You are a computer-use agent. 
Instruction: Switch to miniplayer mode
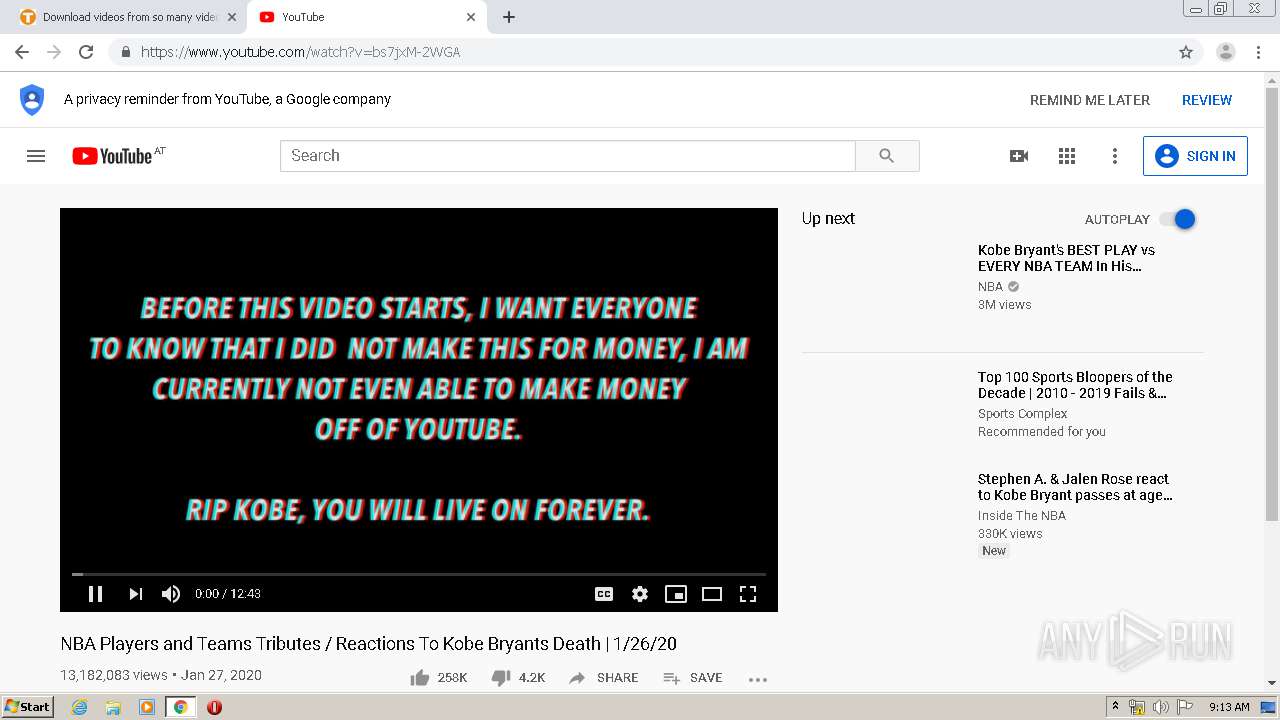[676, 594]
